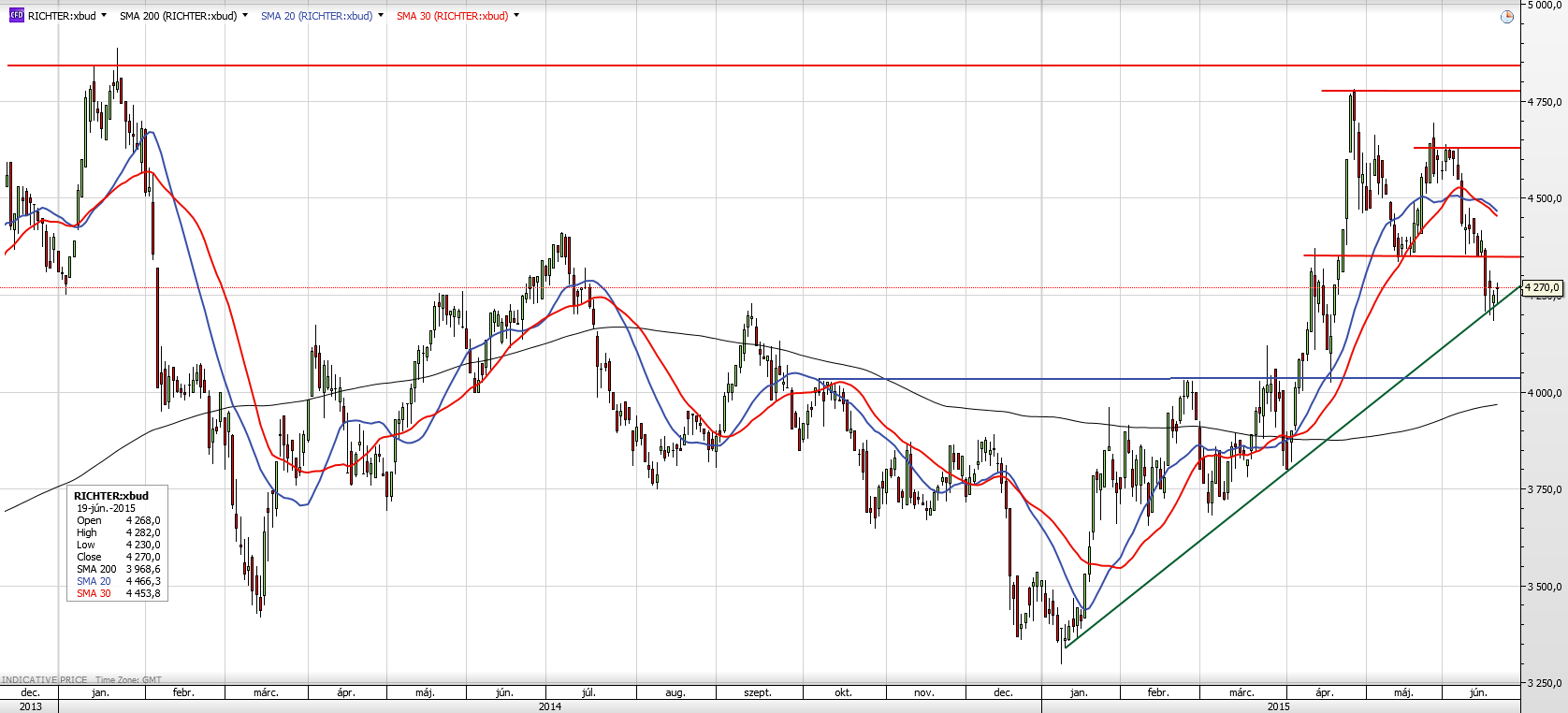Click the SMA 200 (RICHTER:xbud) legend label
Viewport: 1568px width, 713px height.
178,16
